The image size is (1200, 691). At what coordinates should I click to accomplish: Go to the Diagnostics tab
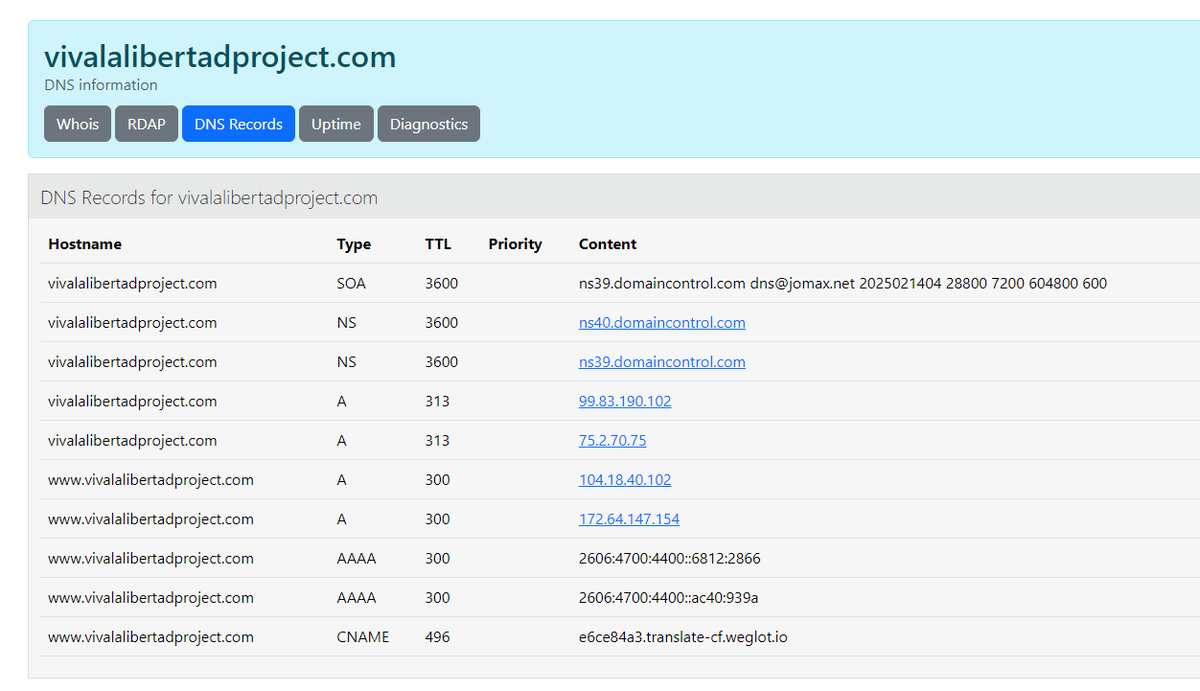click(x=429, y=124)
